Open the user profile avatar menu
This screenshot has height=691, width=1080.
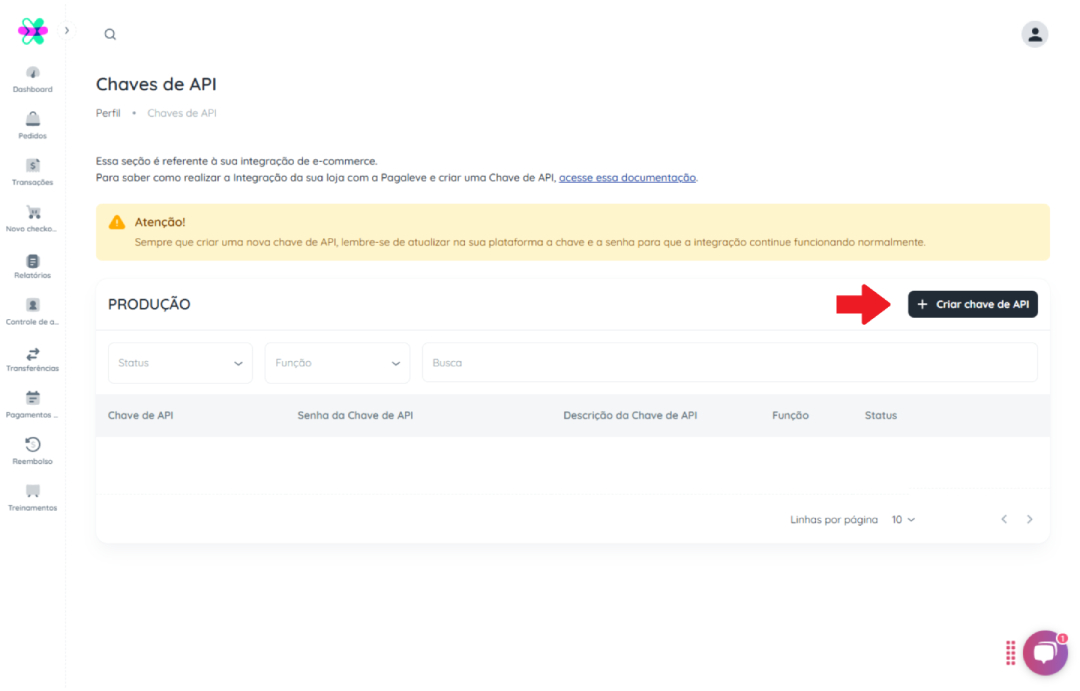[x=1034, y=34]
